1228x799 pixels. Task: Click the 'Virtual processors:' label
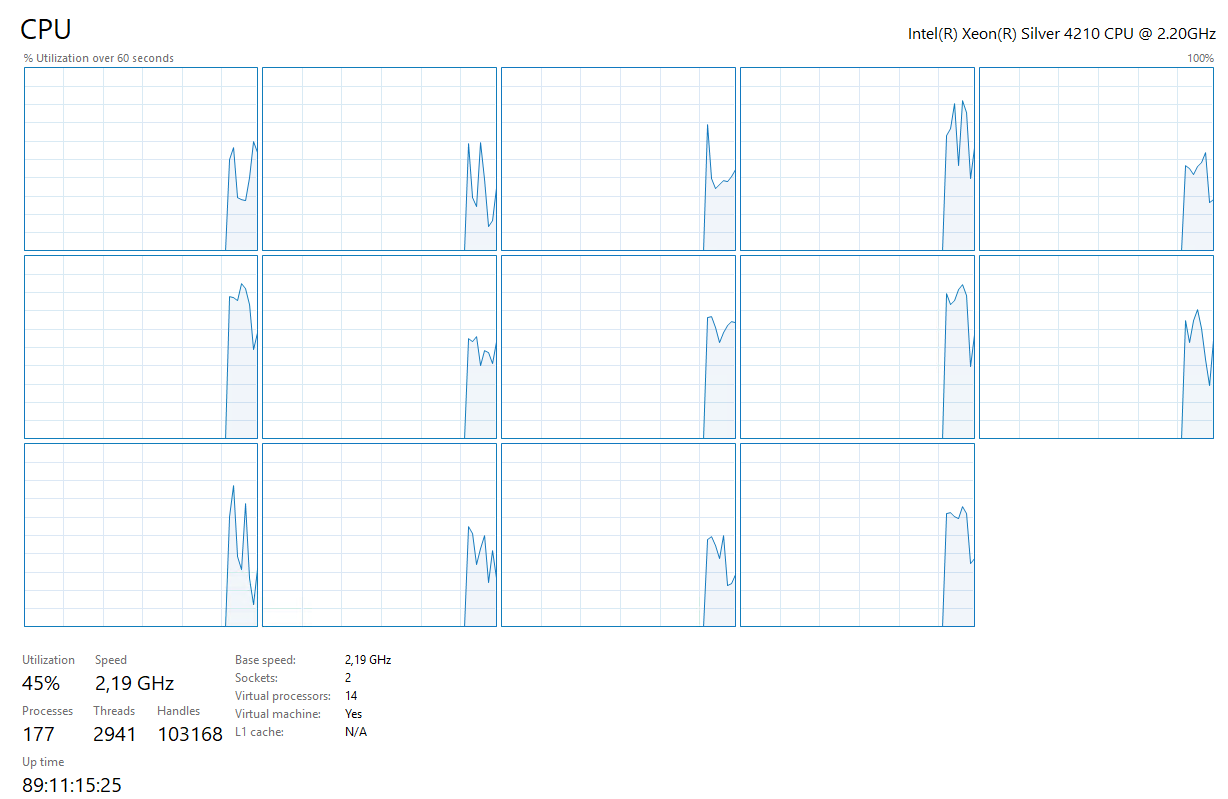tap(283, 696)
